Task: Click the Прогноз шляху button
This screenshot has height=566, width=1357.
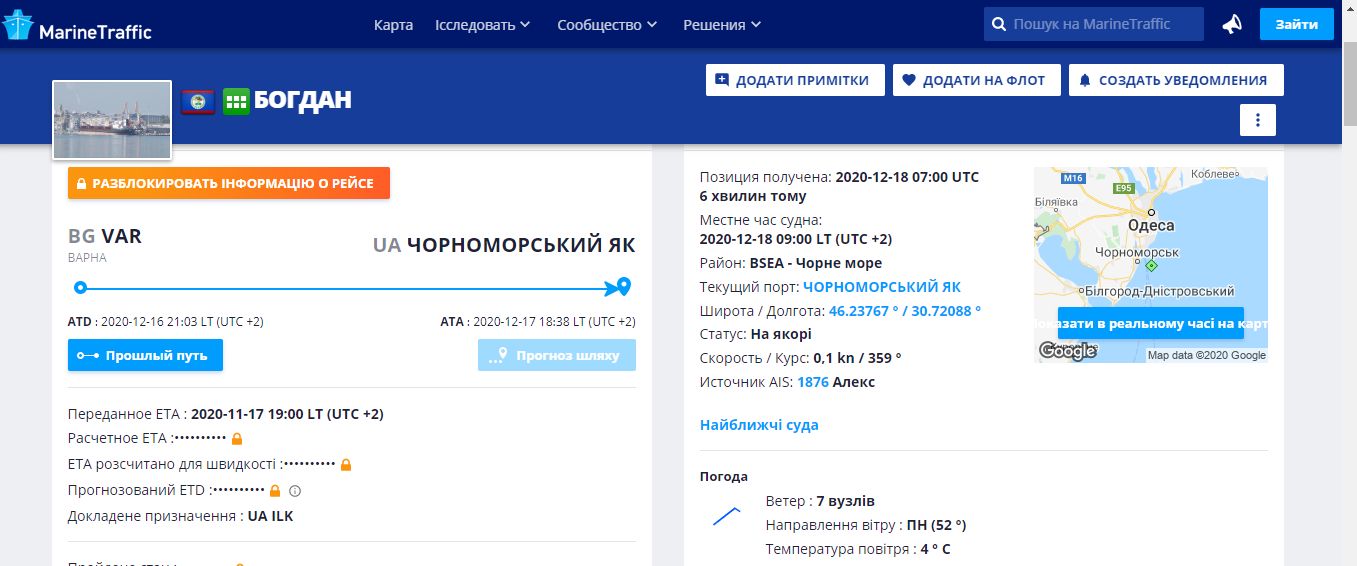Action: (x=557, y=355)
